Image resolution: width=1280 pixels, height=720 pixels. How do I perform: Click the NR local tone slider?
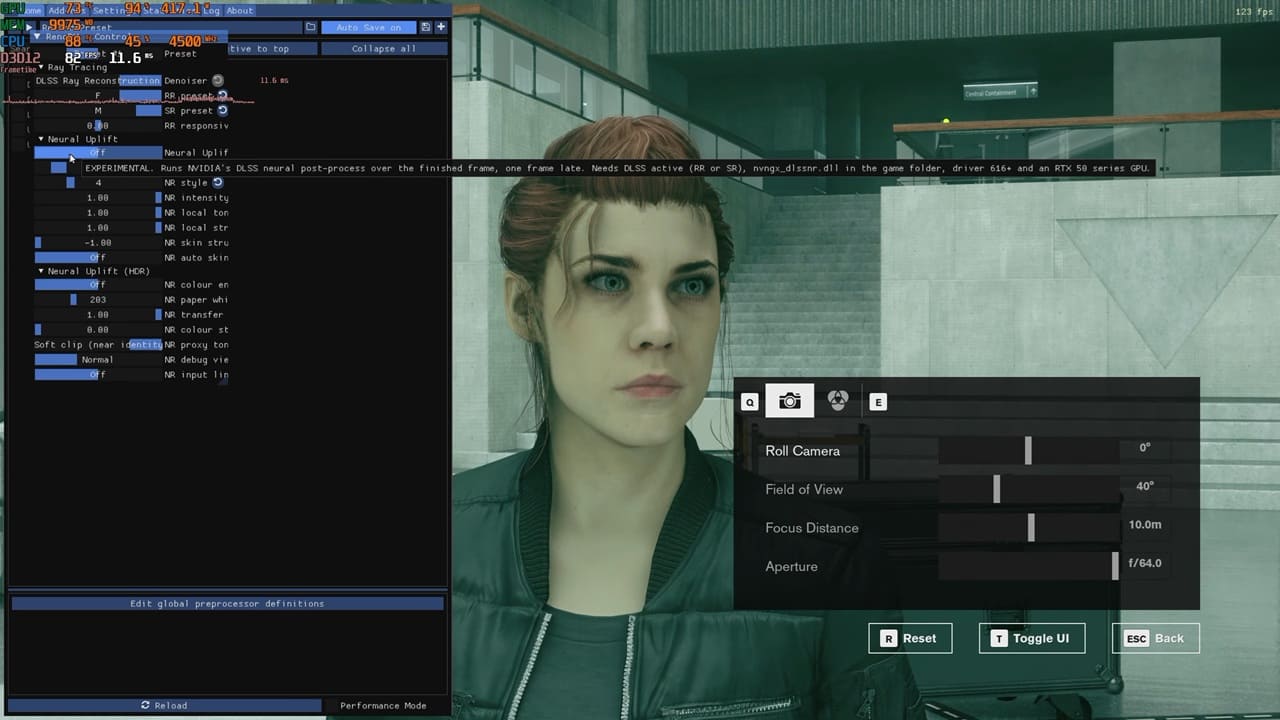click(x=97, y=213)
